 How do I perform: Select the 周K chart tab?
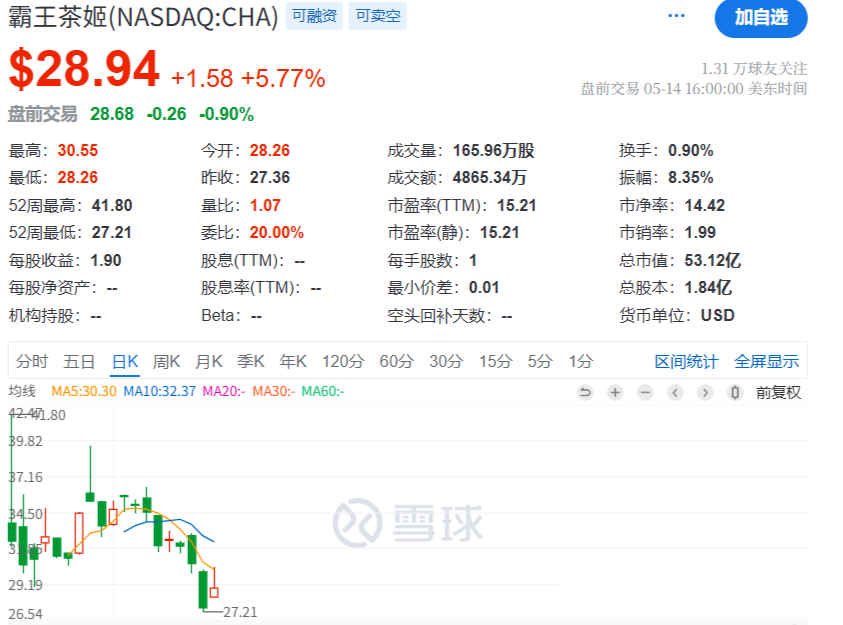pos(167,361)
